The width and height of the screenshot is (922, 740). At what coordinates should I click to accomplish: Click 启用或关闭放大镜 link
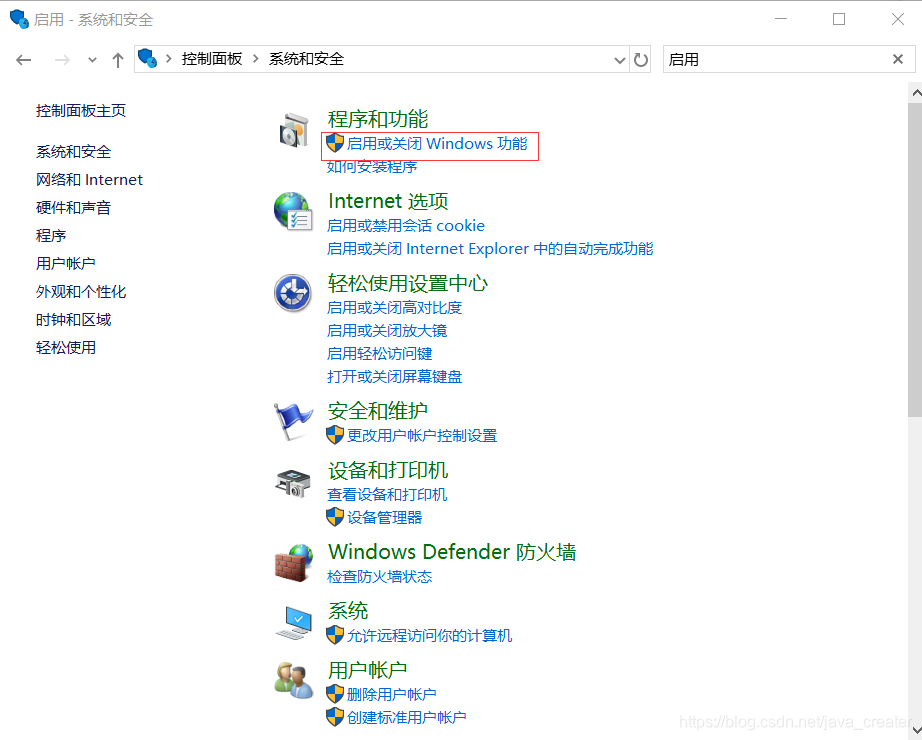(387, 330)
